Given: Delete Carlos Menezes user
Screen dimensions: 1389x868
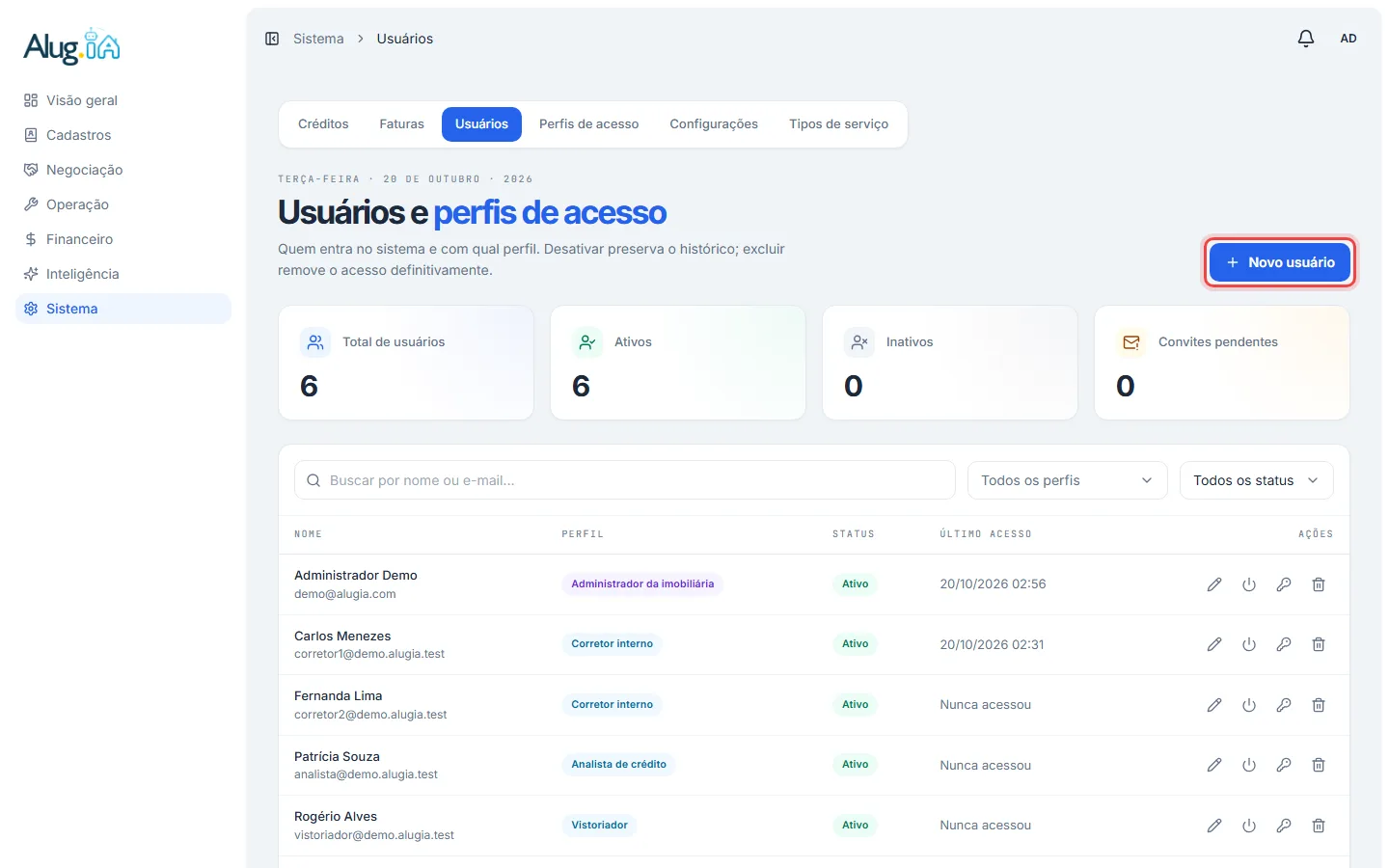Looking at the screenshot, I should point(1319,644).
